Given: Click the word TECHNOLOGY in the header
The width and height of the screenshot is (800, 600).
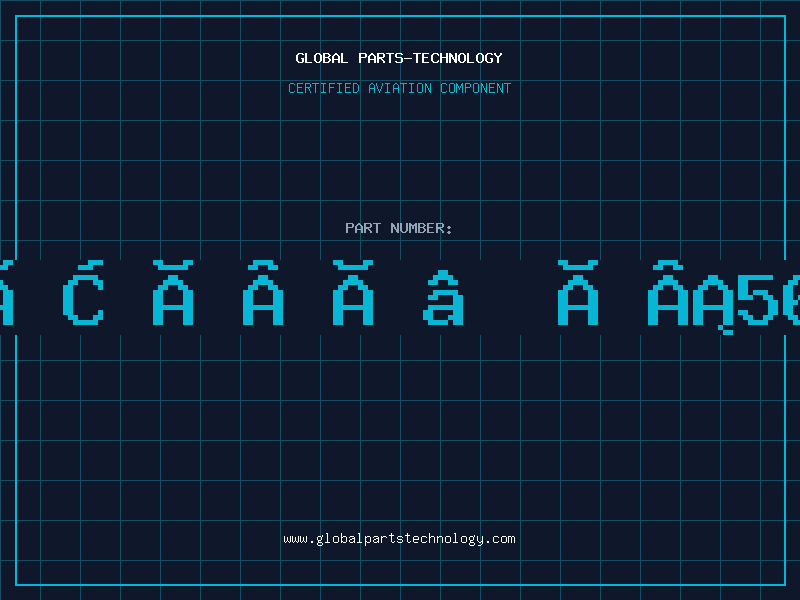Looking at the screenshot, I should coord(458,58).
